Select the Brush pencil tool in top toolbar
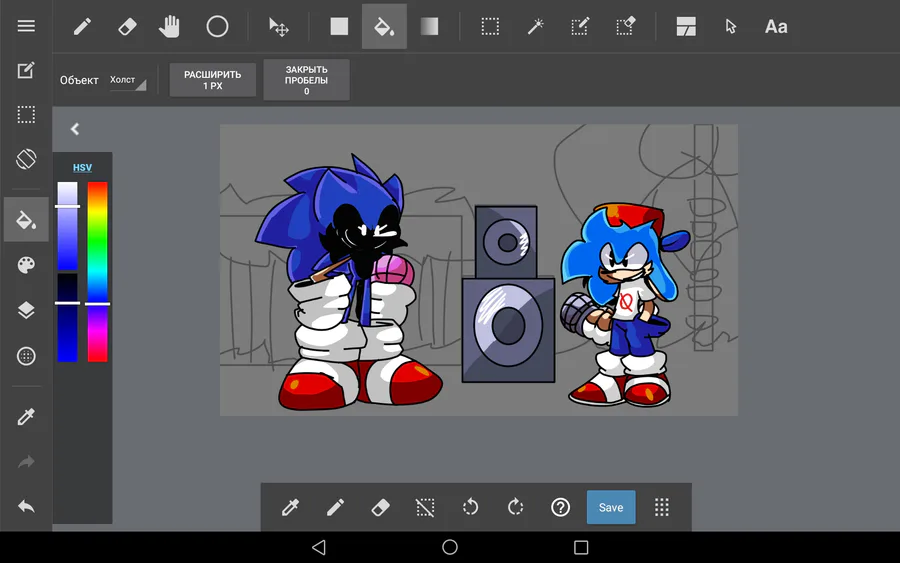The width and height of the screenshot is (900, 563). pos(82,26)
